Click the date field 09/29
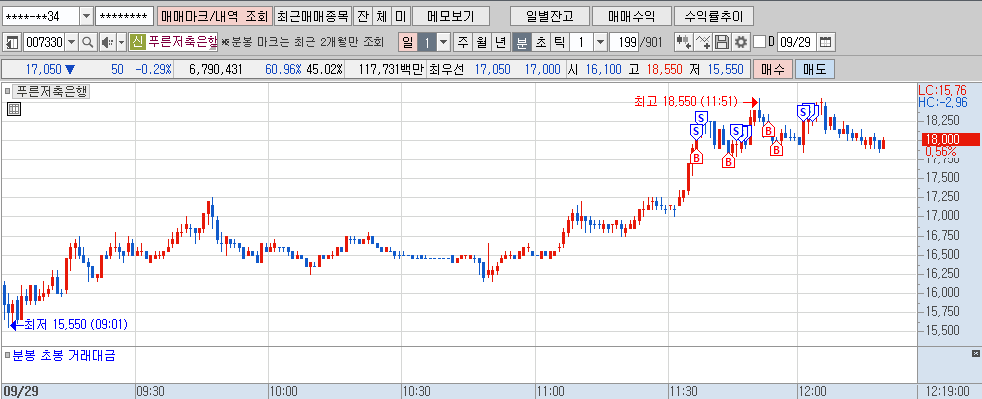The image size is (982, 399). pyautogui.click(x=797, y=43)
